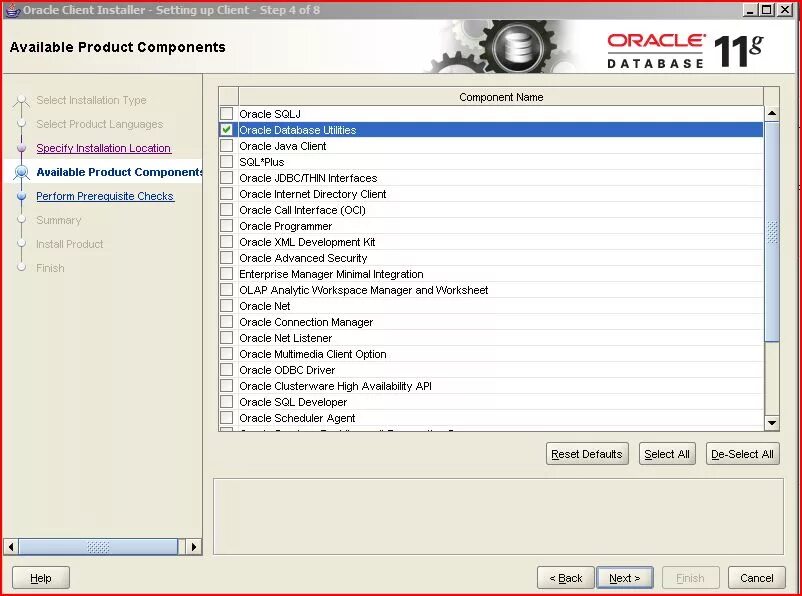Select the SQL*Plus row text
This screenshot has width=802, height=596.
(x=261, y=162)
